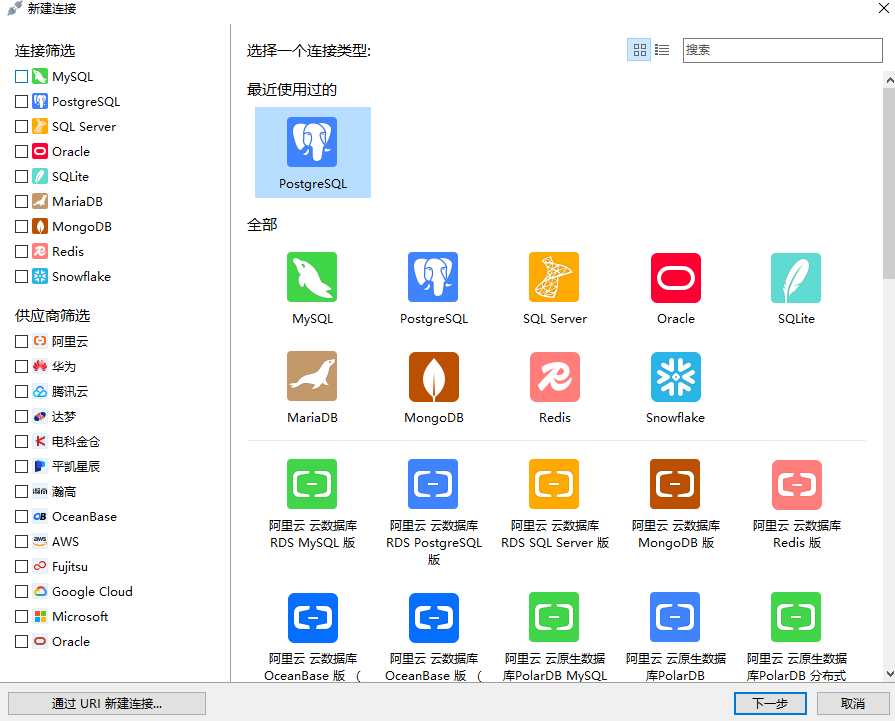This screenshot has height=721, width=895.
Task: Select the Snowflake connection type icon
Action: point(675,377)
